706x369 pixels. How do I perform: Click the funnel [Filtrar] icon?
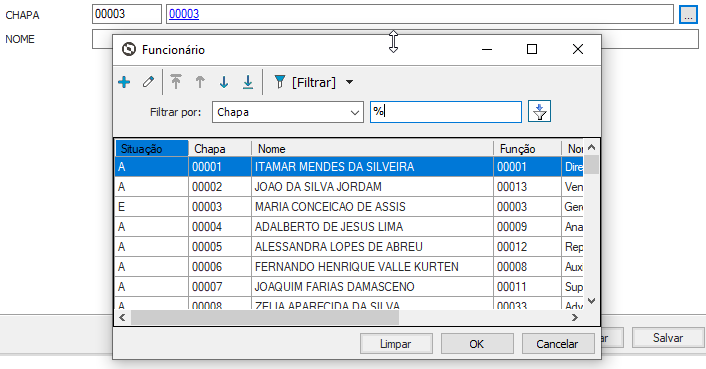(x=280, y=82)
